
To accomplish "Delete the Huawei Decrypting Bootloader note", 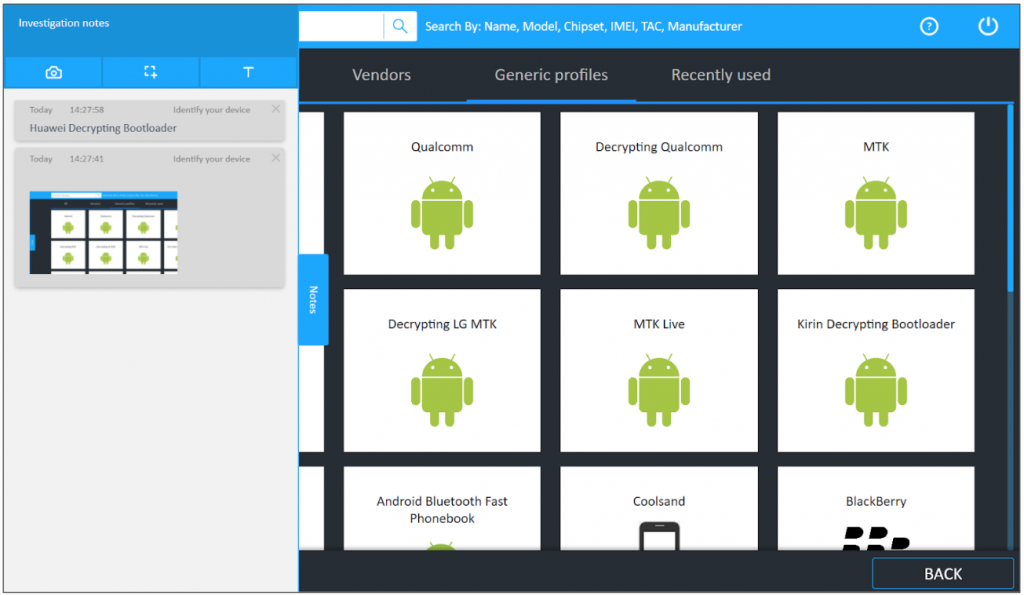I will pyautogui.click(x=276, y=109).
